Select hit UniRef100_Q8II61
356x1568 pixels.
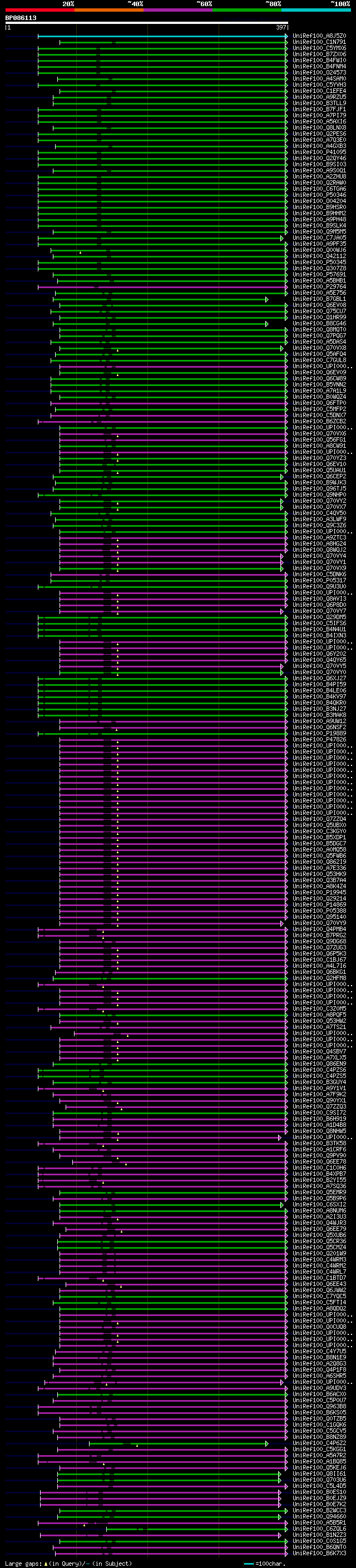click(x=319, y=1473)
